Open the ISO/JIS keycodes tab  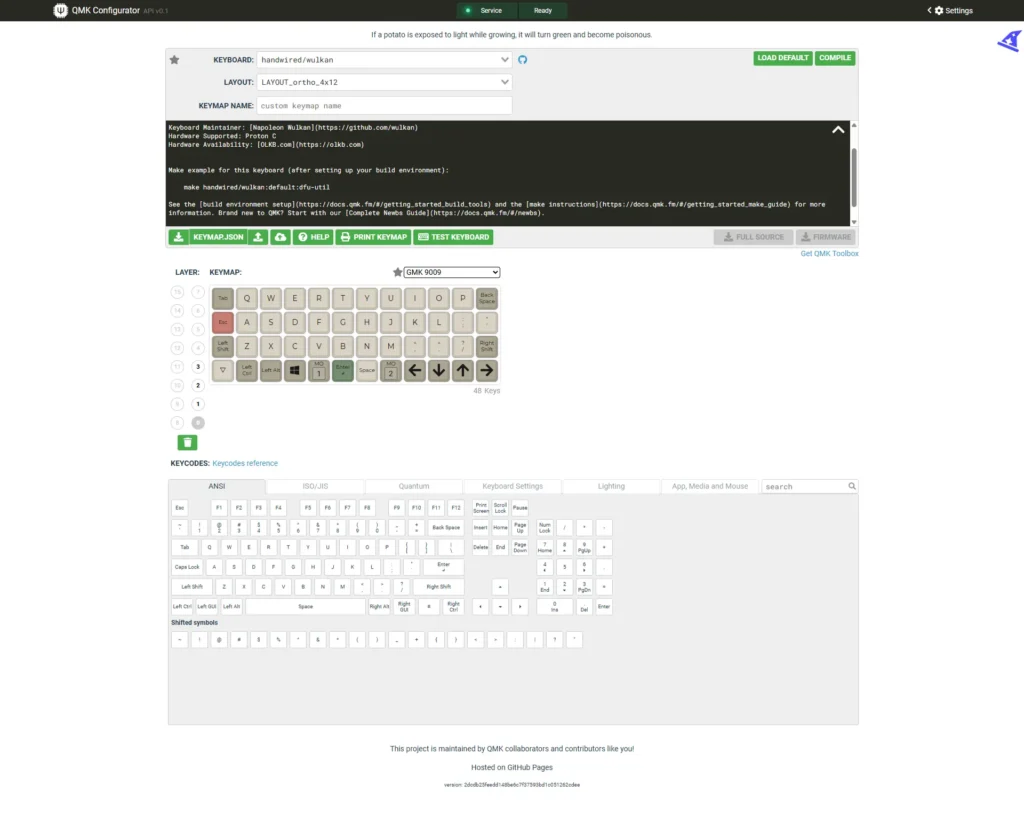(315, 487)
